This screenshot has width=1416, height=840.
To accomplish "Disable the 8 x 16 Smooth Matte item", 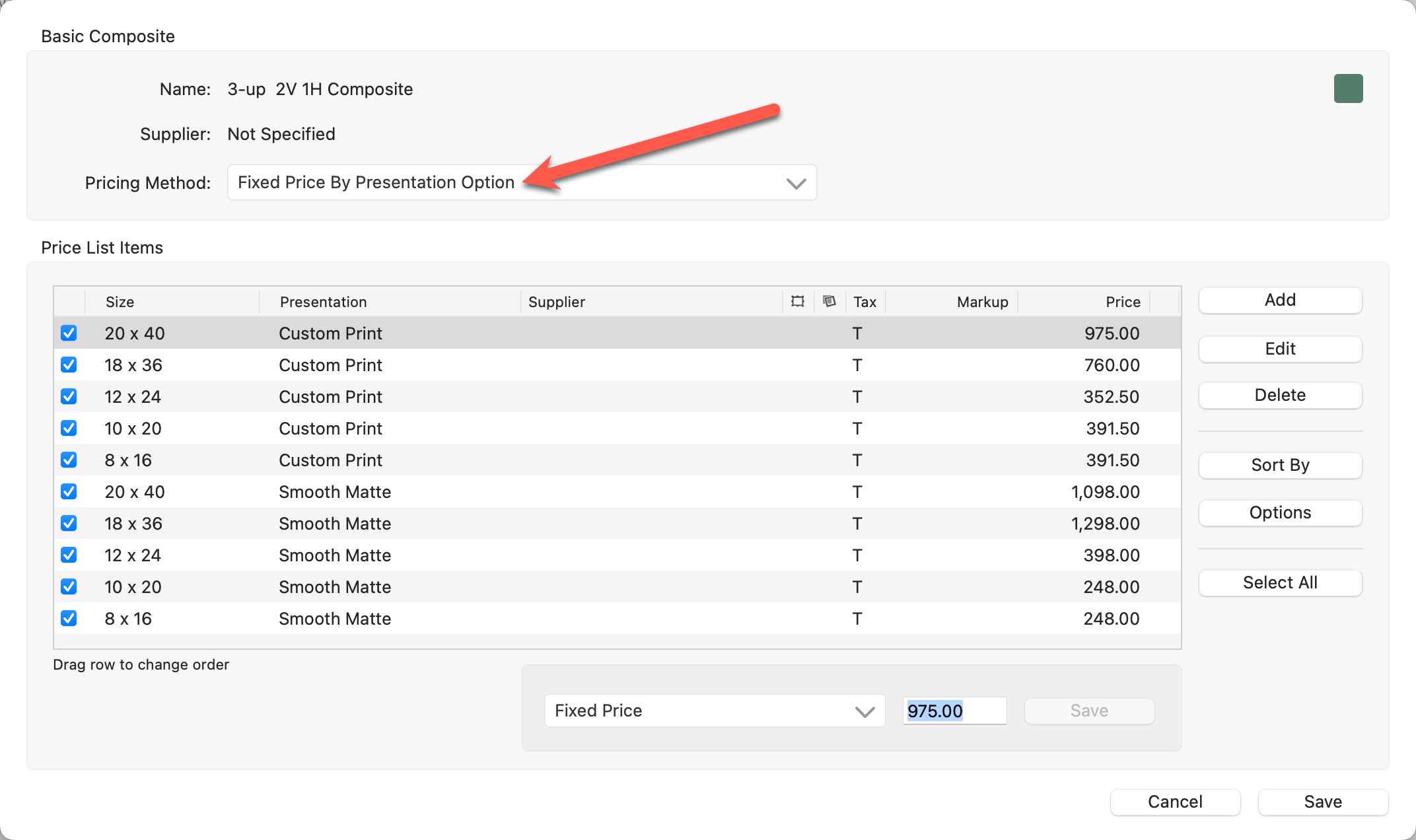I will (69, 619).
